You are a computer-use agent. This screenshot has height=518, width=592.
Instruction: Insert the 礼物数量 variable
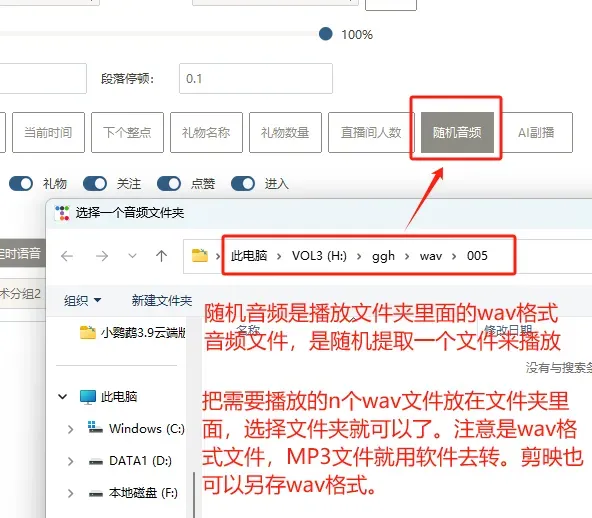(x=285, y=133)
